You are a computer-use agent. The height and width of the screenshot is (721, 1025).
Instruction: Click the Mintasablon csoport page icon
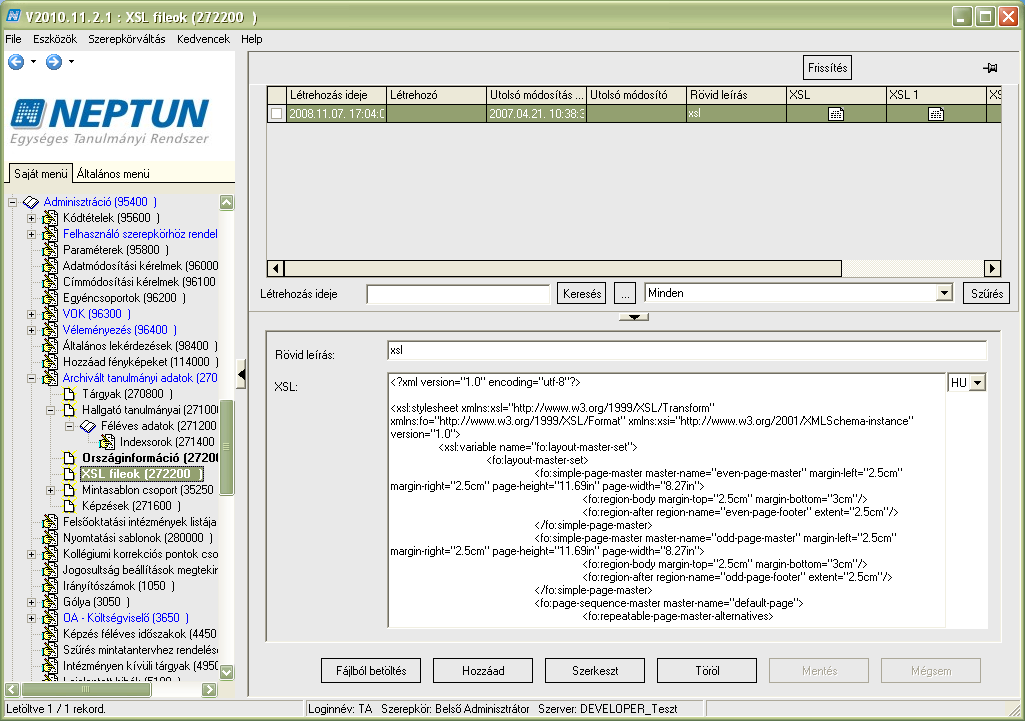tap(69, 490)
